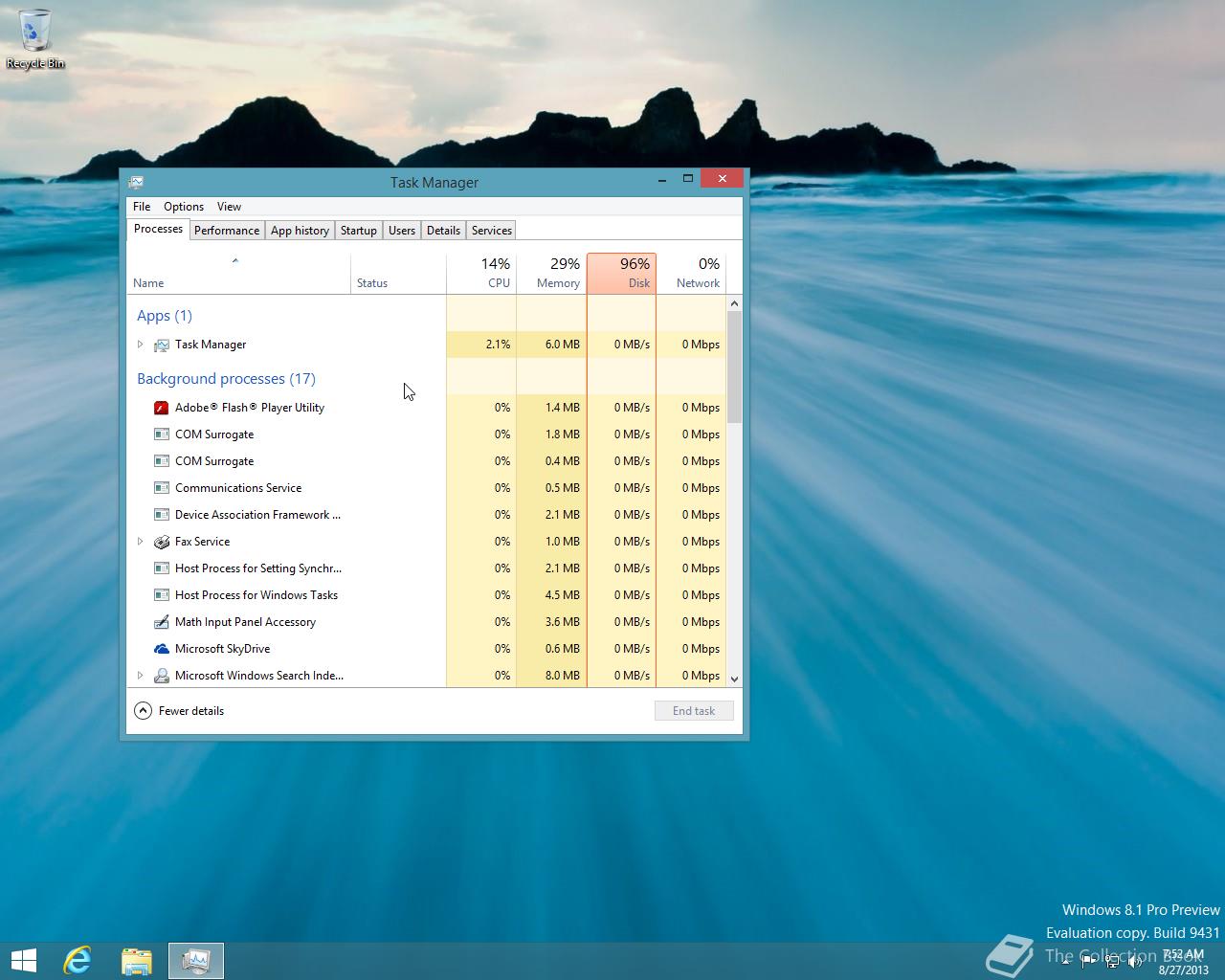1225x980 pixels.
Task: Click the first COM Surrogate icon
Action: (162, 434)
